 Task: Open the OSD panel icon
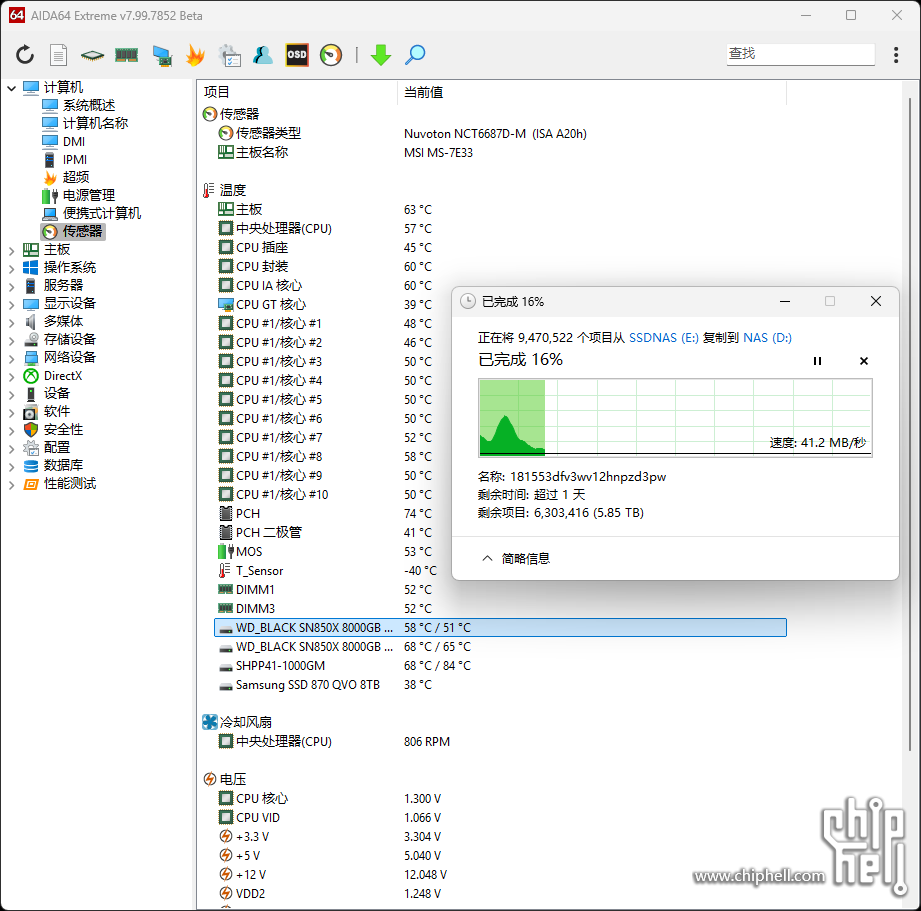(297, 55)
